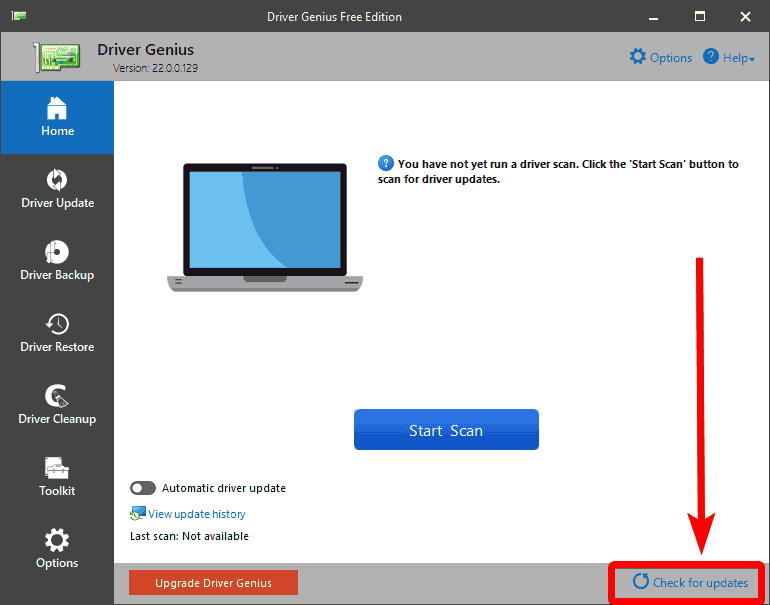Viewport: 770px width, 605px height.
Task: Open Driver Update in the sidebar
Action: click(57, 189)
